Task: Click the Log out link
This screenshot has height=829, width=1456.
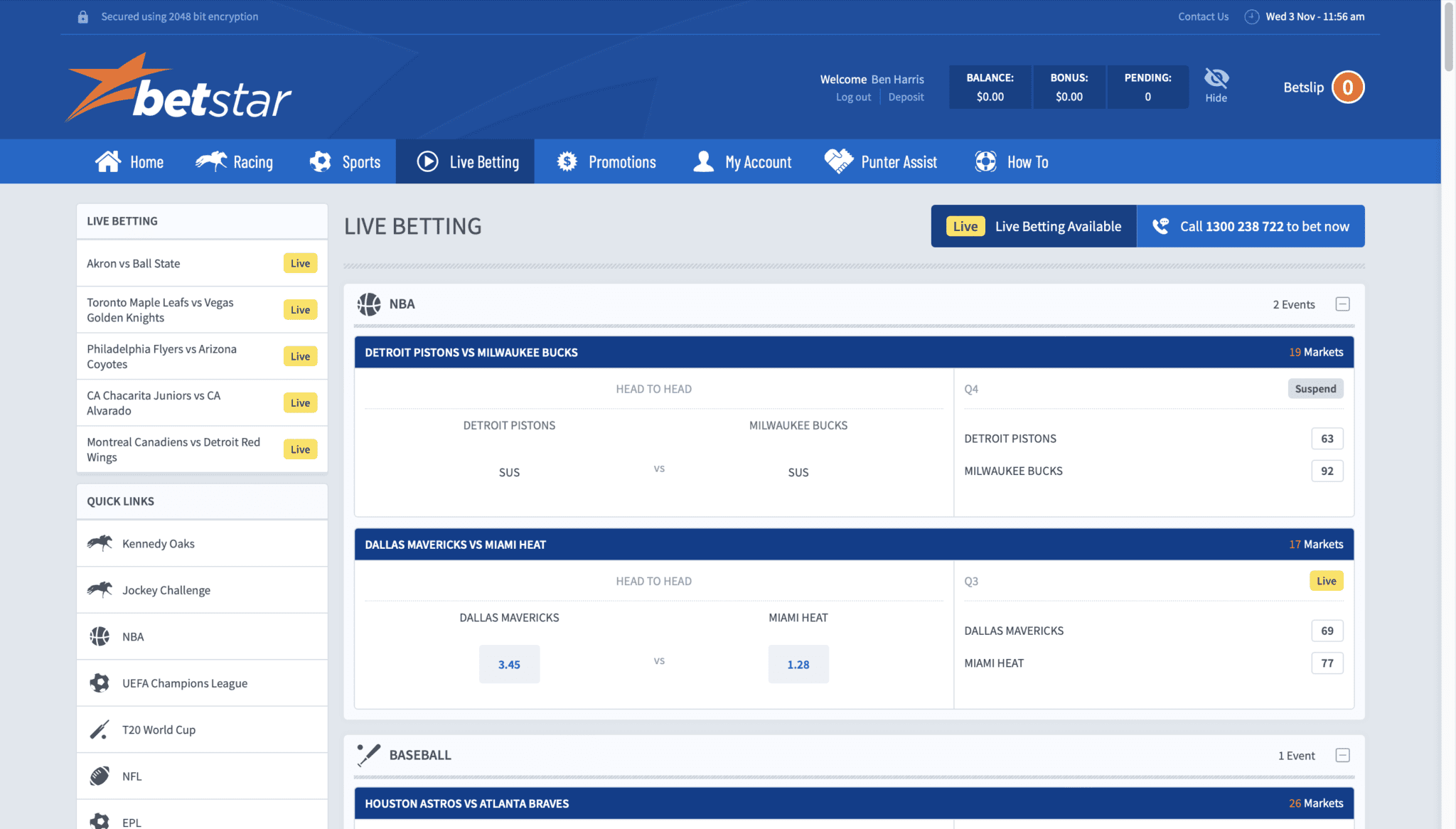Action: 853,97
